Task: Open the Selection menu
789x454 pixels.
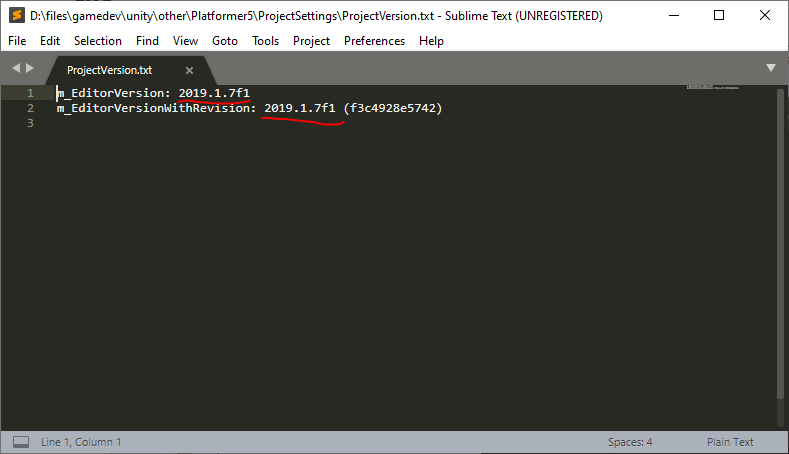Action: point(98,41)
